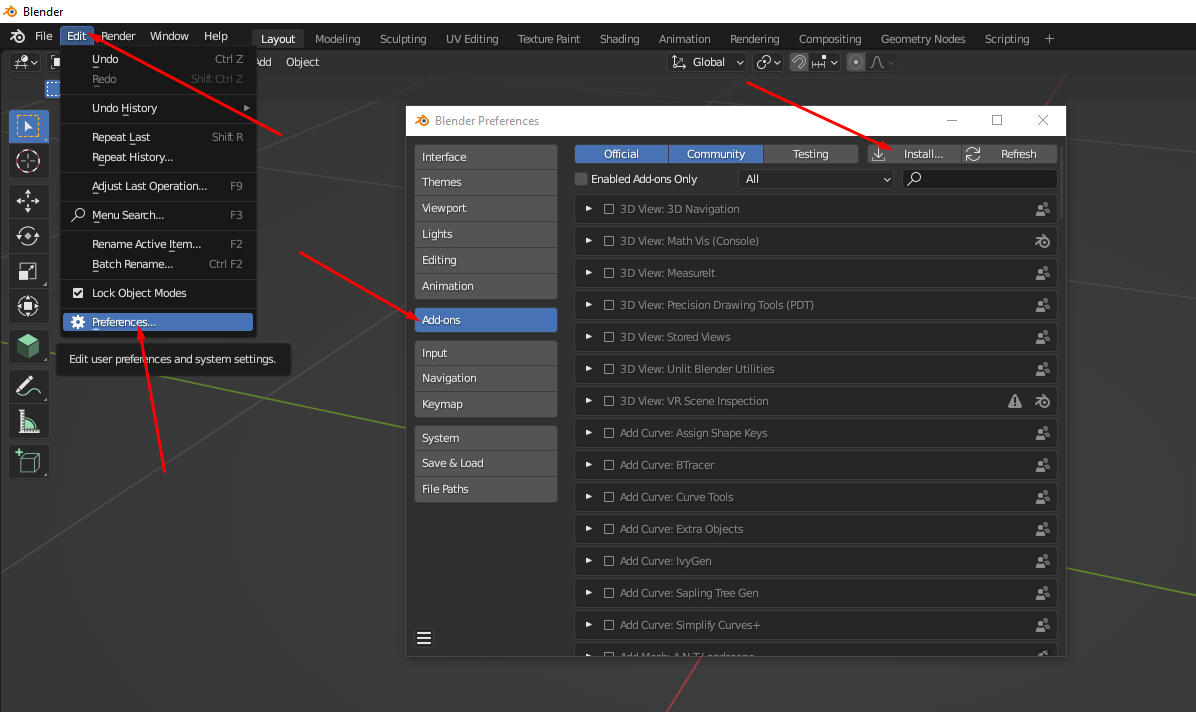Click the Measure tool icon
Viewport: 1196px width, 712px height.
coord(28,422)
